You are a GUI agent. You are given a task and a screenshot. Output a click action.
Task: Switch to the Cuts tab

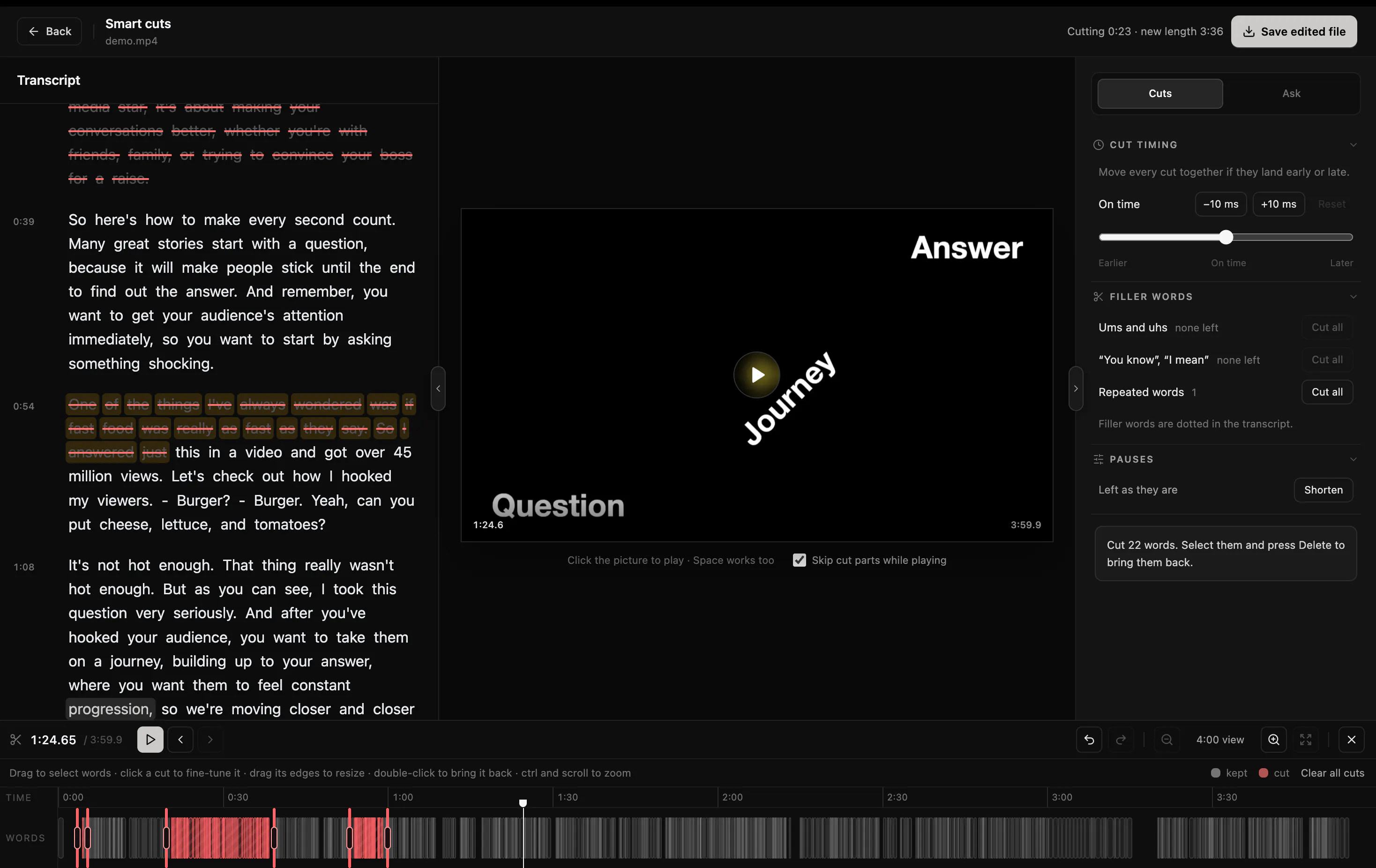pyautogui.click(x=1159, y=93)
